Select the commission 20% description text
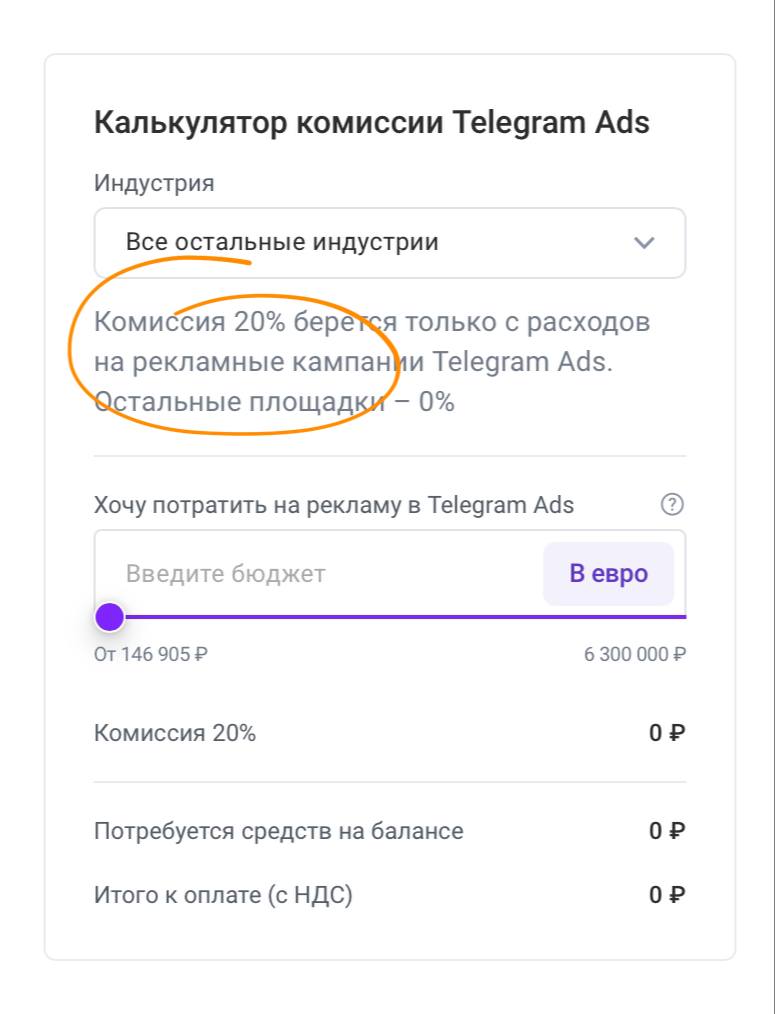 pos(372,342)
